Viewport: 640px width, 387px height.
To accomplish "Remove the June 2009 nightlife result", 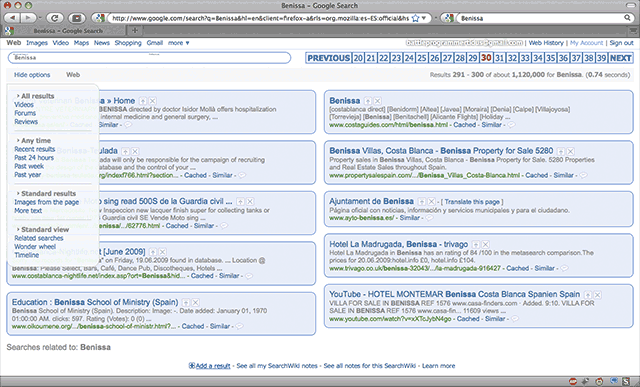I will pos(162,252).
